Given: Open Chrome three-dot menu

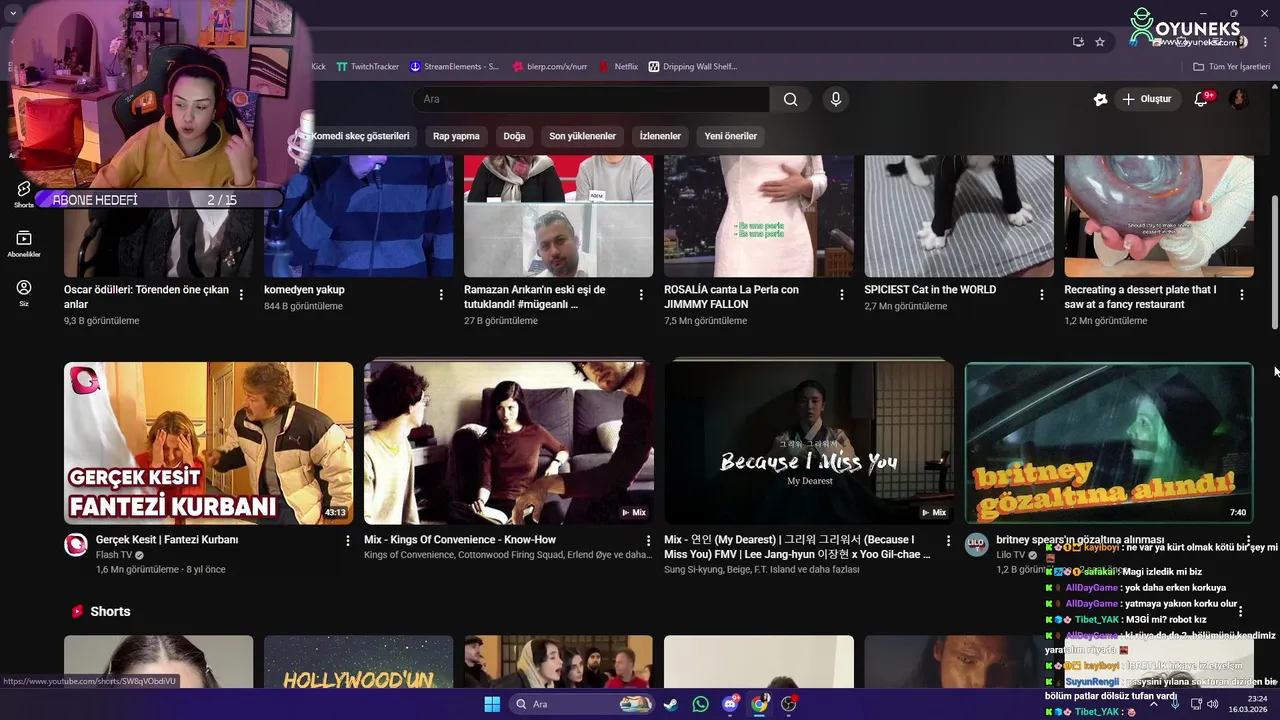Looking at the screenshot, I should click(x=1265, y=42).
